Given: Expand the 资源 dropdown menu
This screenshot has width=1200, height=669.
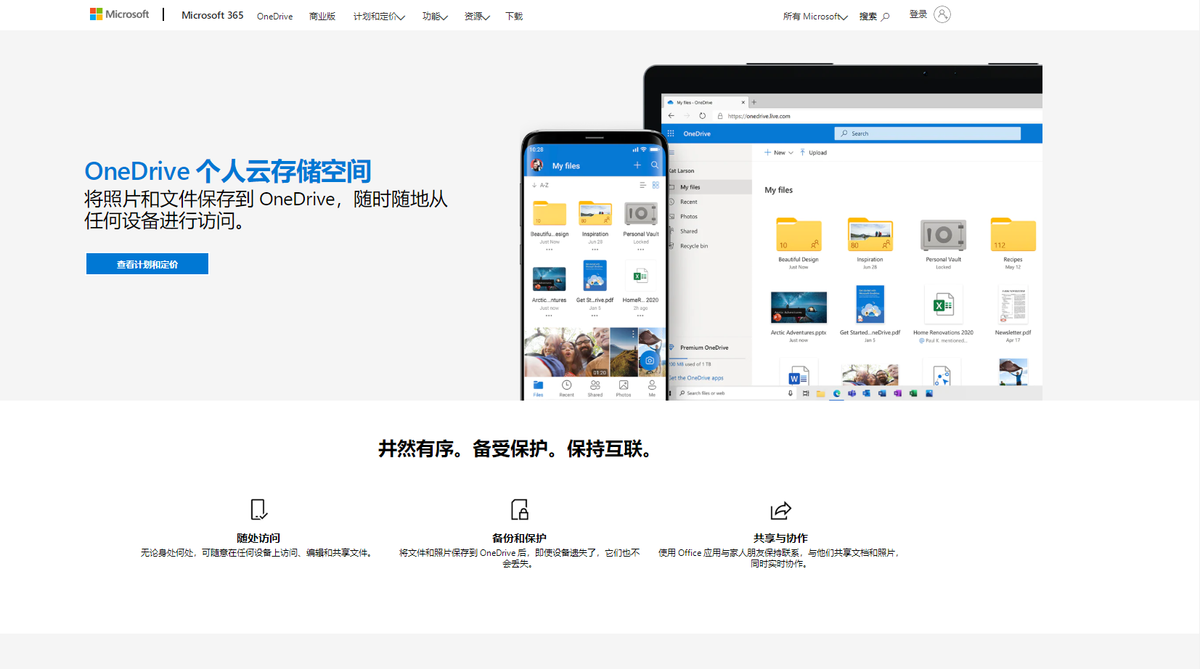Looking at the screenshot, I should click(477, 17).
